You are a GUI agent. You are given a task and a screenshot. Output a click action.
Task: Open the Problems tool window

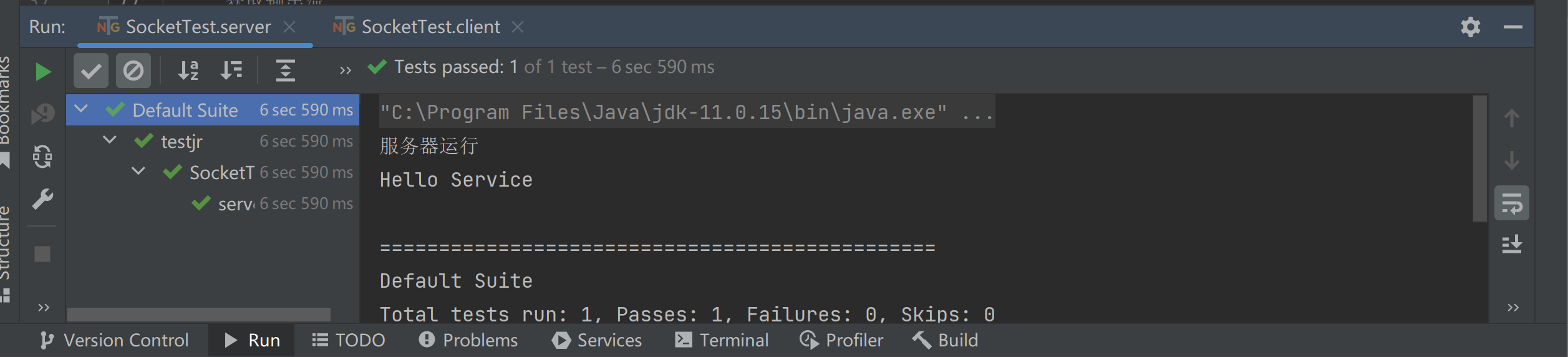pos(468,340)
